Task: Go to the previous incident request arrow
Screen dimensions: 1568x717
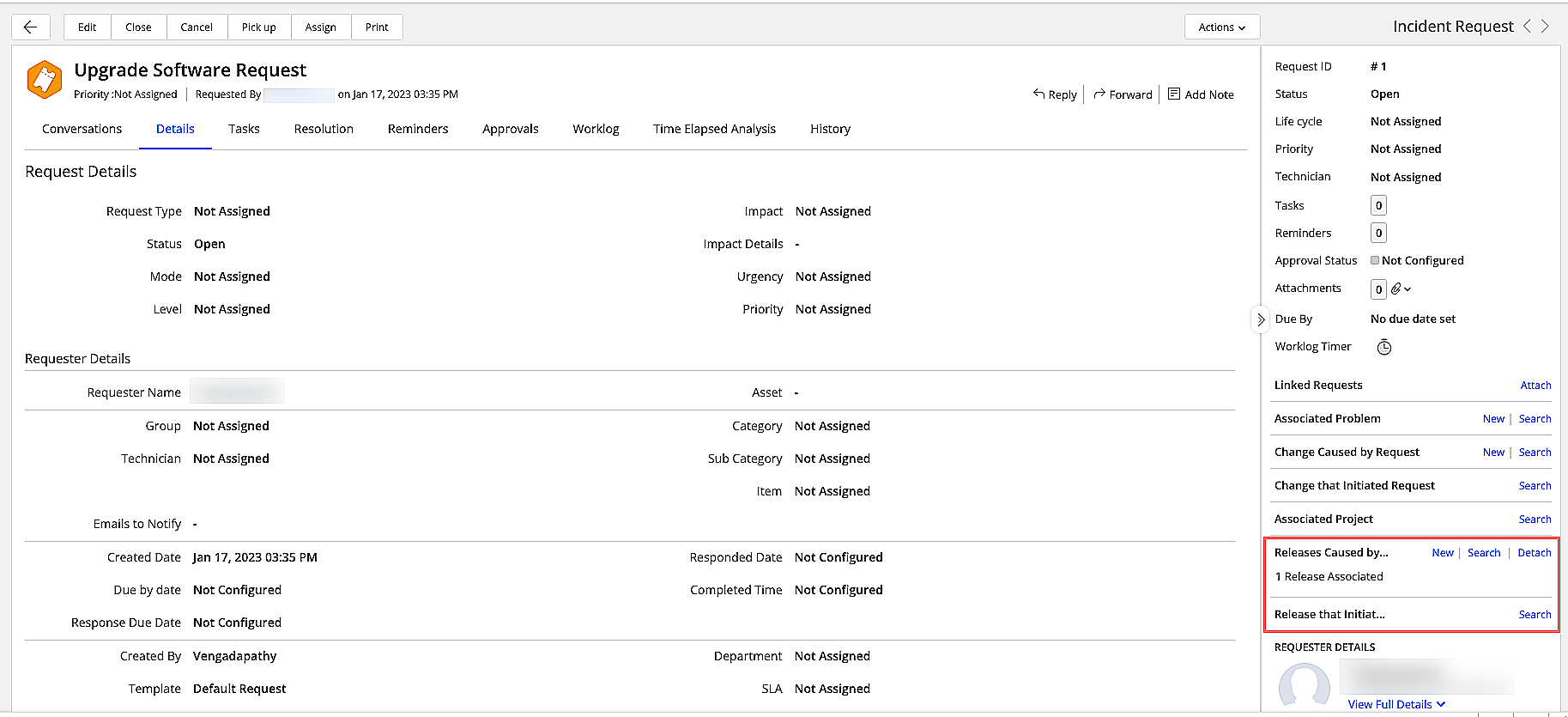Action: click(1527, 27)
